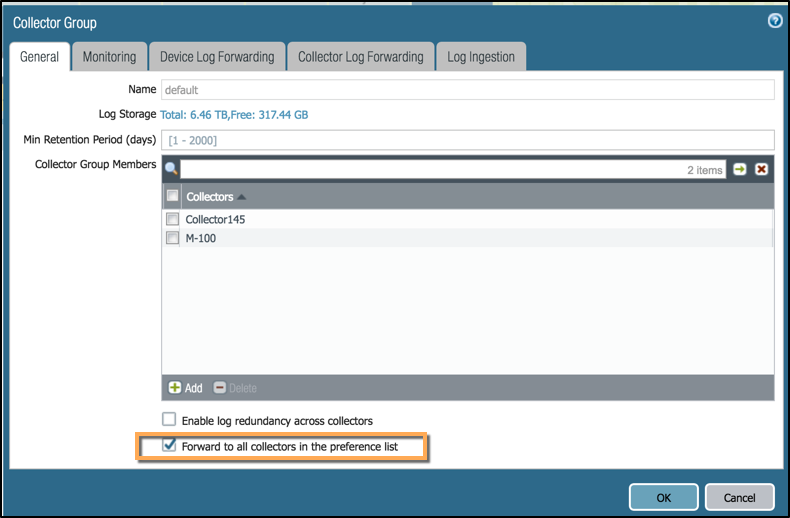Select the M-100 entry text
Viewport: 790px width, 518px height.
pyautogui.click(x=201, y=238)
